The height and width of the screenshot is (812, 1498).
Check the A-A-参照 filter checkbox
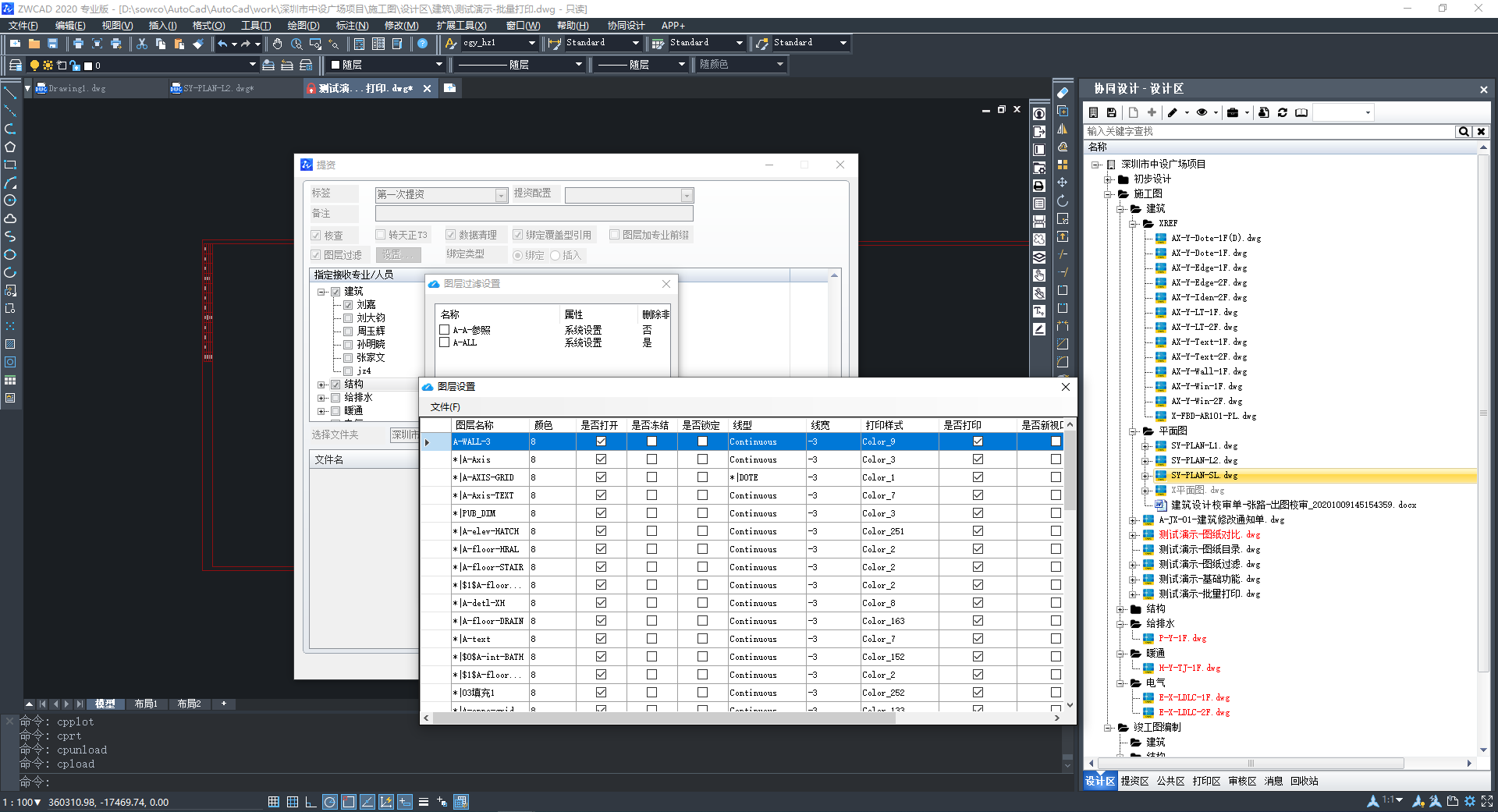[x=445, y=330]
